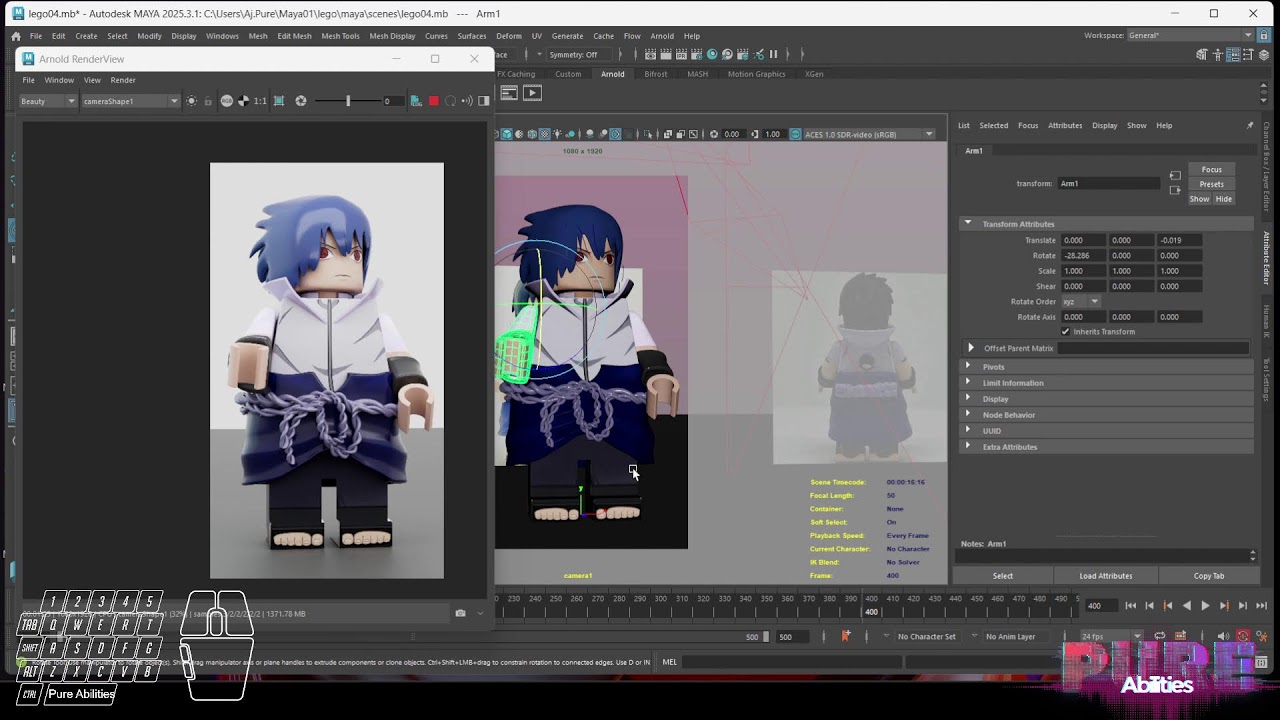The width and height of the screenshot is (1280, 720).
Task: Click the isolate selection light icon in RenderView
Action: tap(191, 101)
